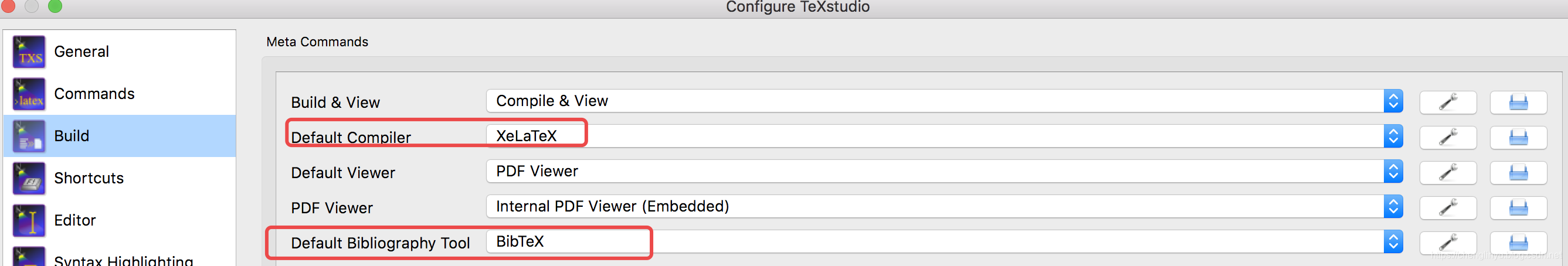This screenshot has height=266, width=1568.
Task: Click the wrench icon for Build & View
Action: [1447, 101]
